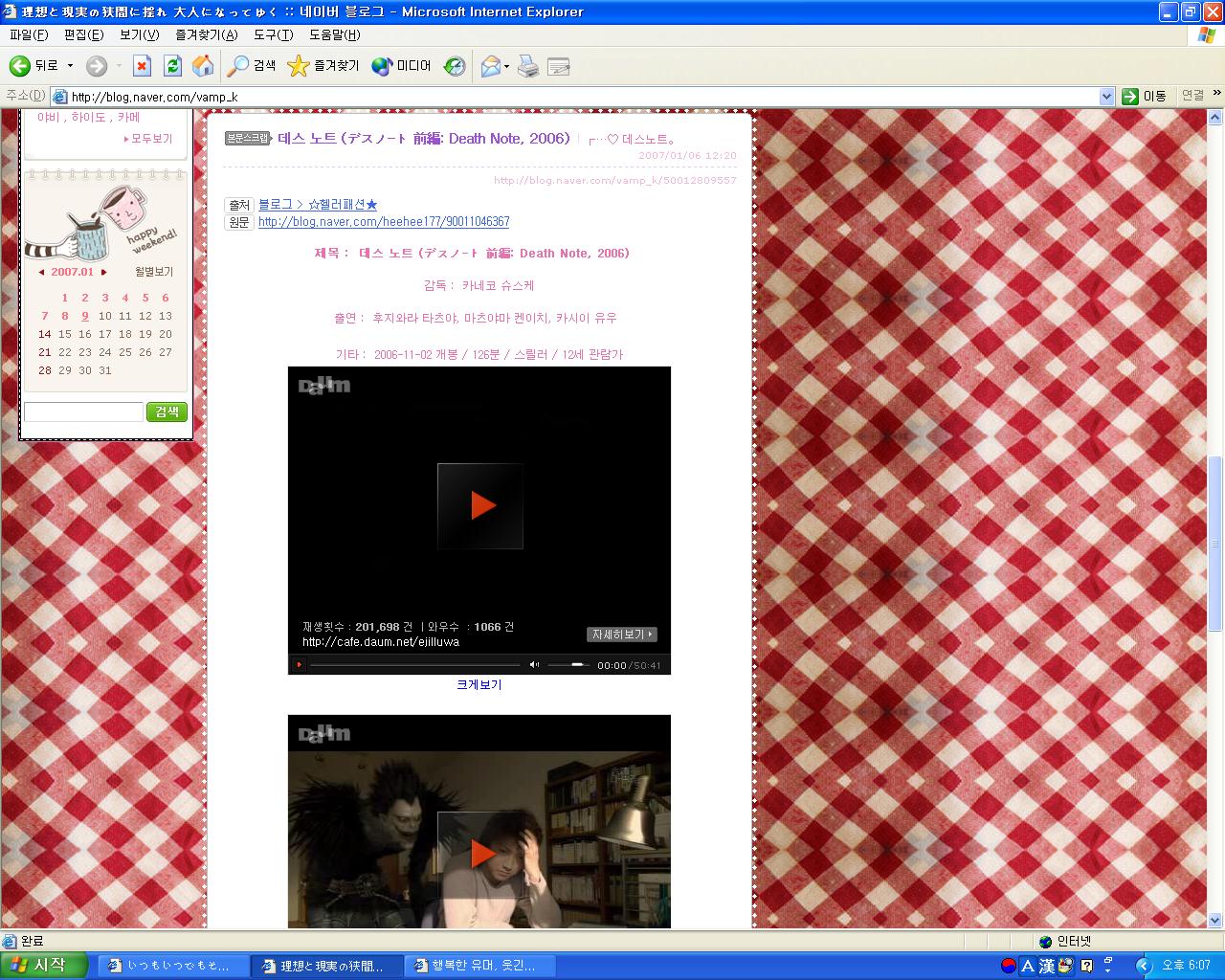This screenshot has height=980, width=1225.
Task: Open the 즐겨찾기(A) menu
Action: tap(206, 34)
